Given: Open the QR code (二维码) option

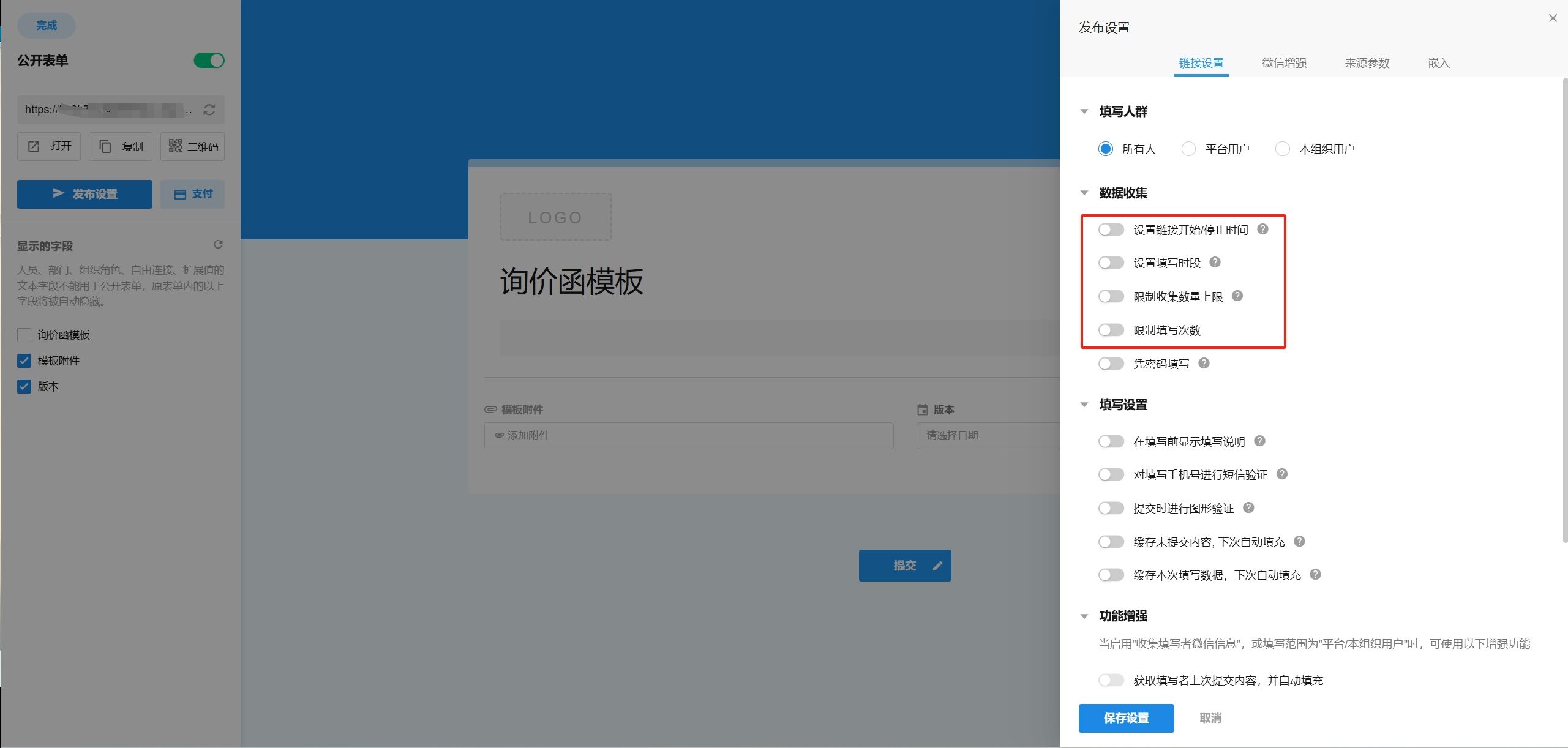Looking at the screenshot, I should 192,146.
